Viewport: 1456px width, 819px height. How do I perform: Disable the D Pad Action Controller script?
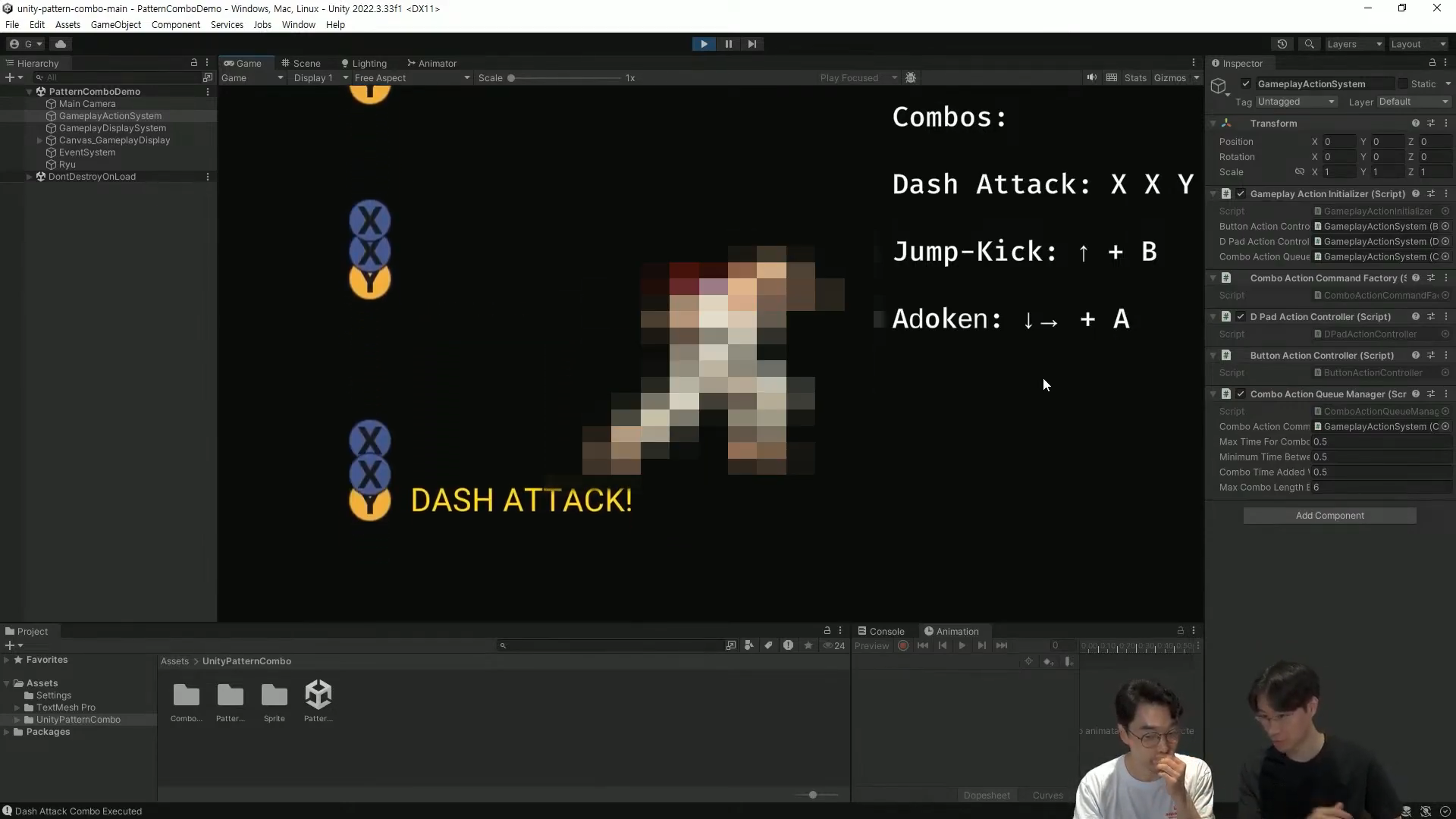click(1241, 317)
